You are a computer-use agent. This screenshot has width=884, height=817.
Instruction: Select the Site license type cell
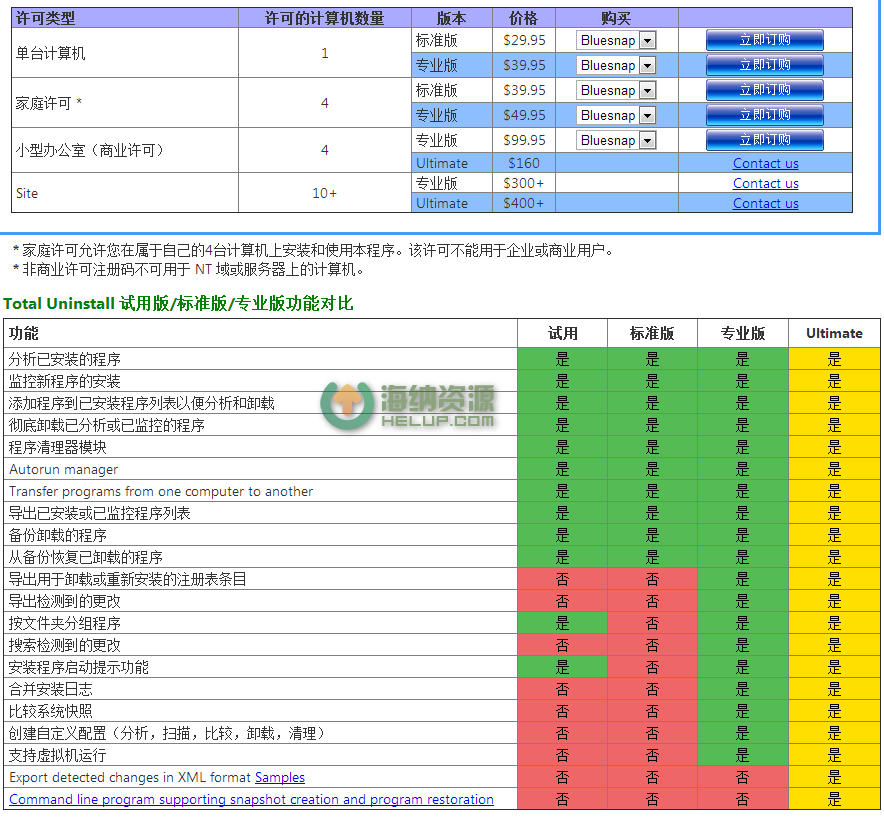125,193
